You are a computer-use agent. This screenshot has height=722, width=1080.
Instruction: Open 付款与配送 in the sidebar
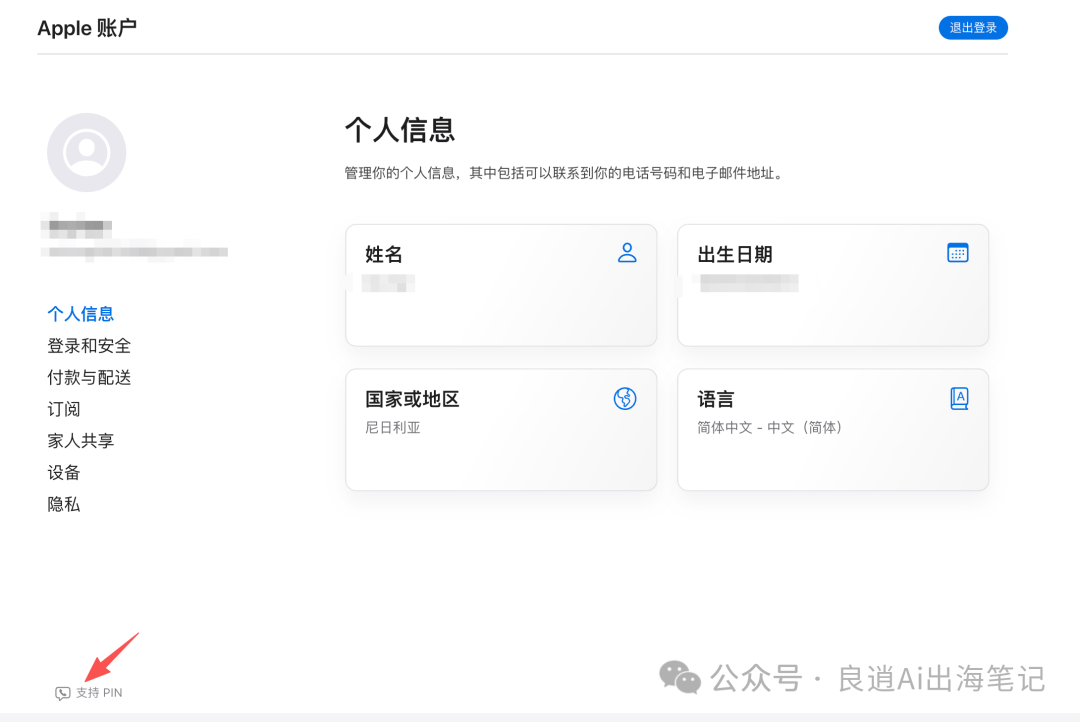click(x=89, y=378)
